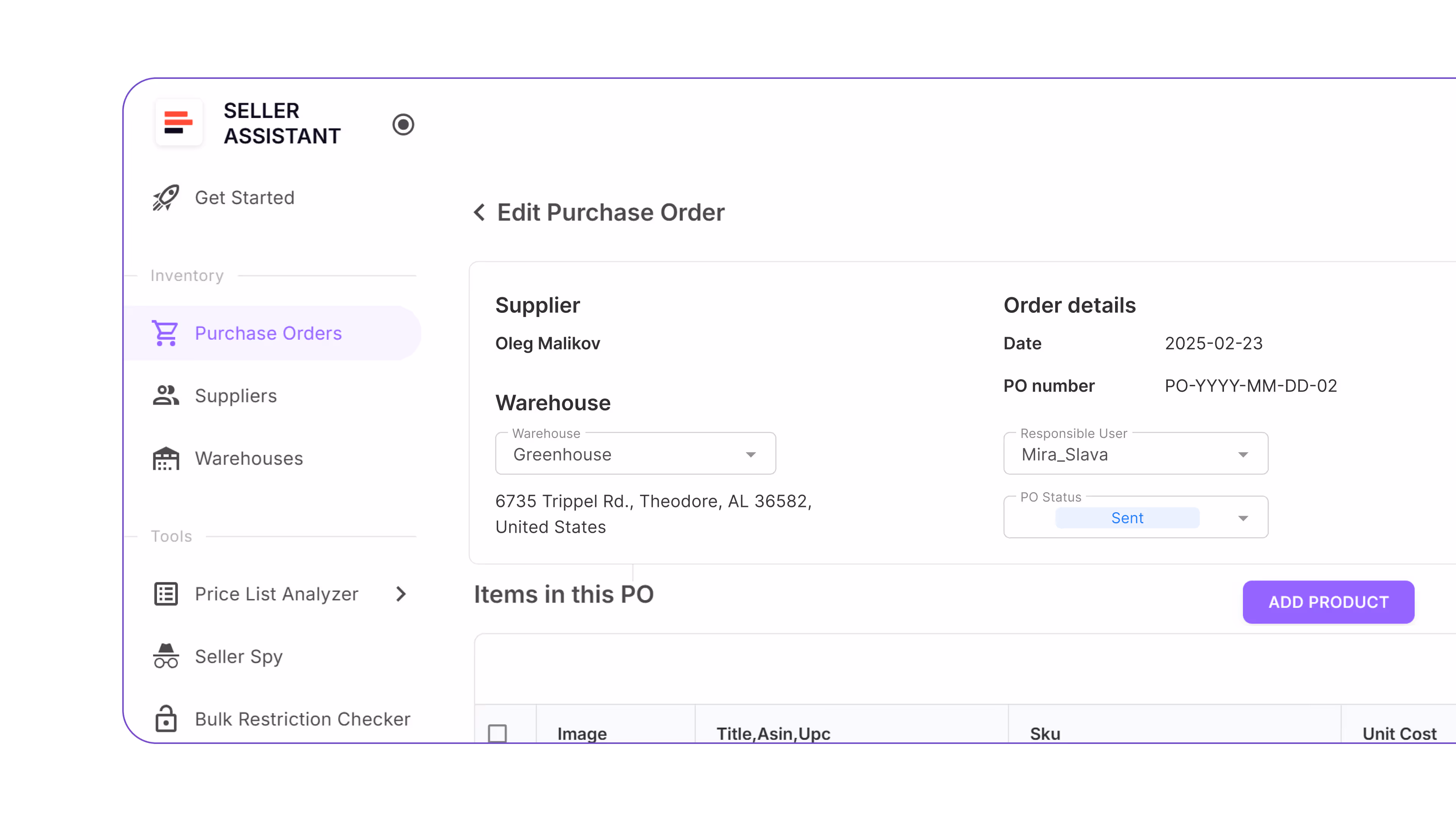Select the Sent status chip
The image size is (1456, 819).
pos(1127,517)
